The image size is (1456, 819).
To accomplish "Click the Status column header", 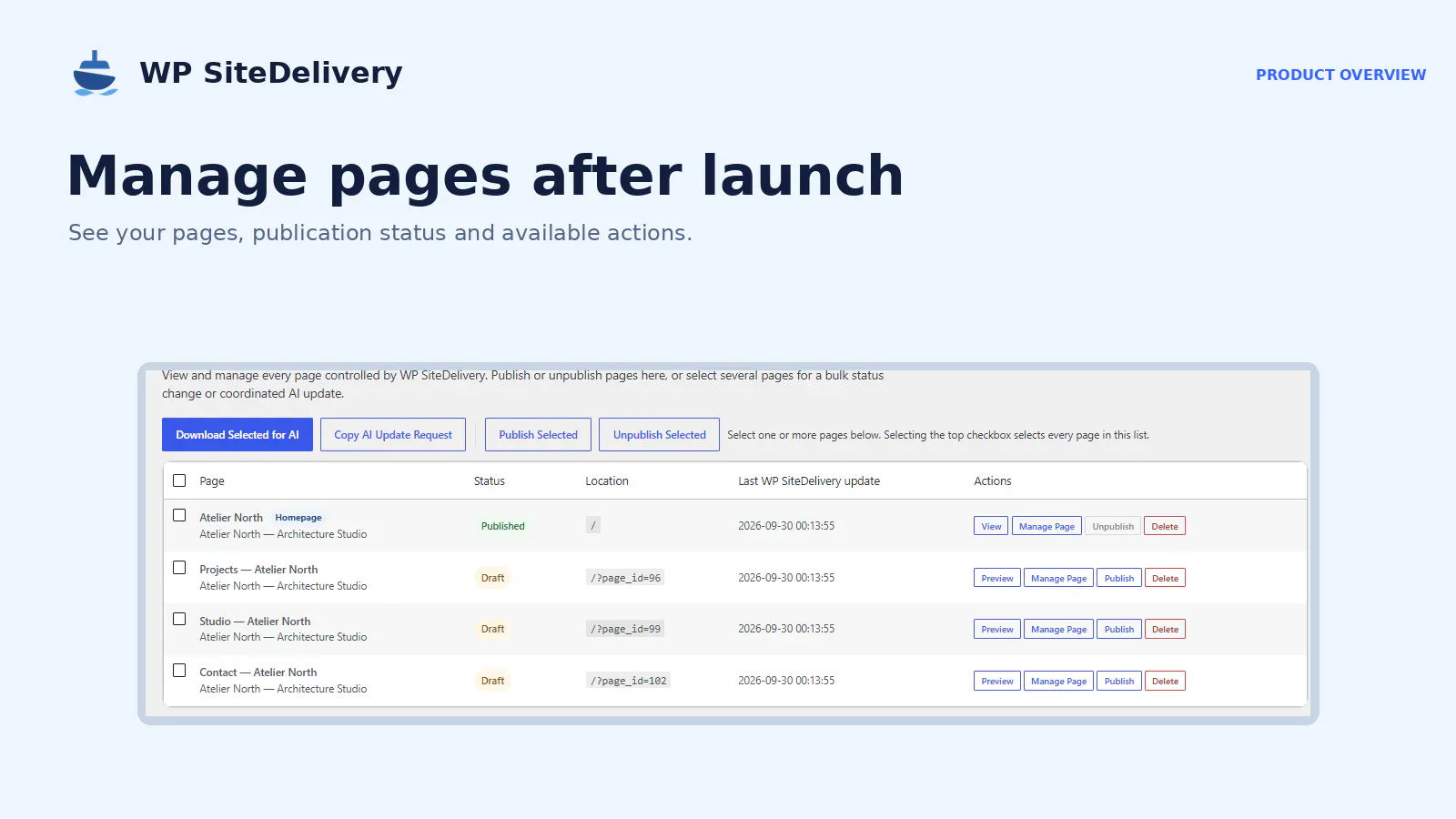I will point(490,480).
